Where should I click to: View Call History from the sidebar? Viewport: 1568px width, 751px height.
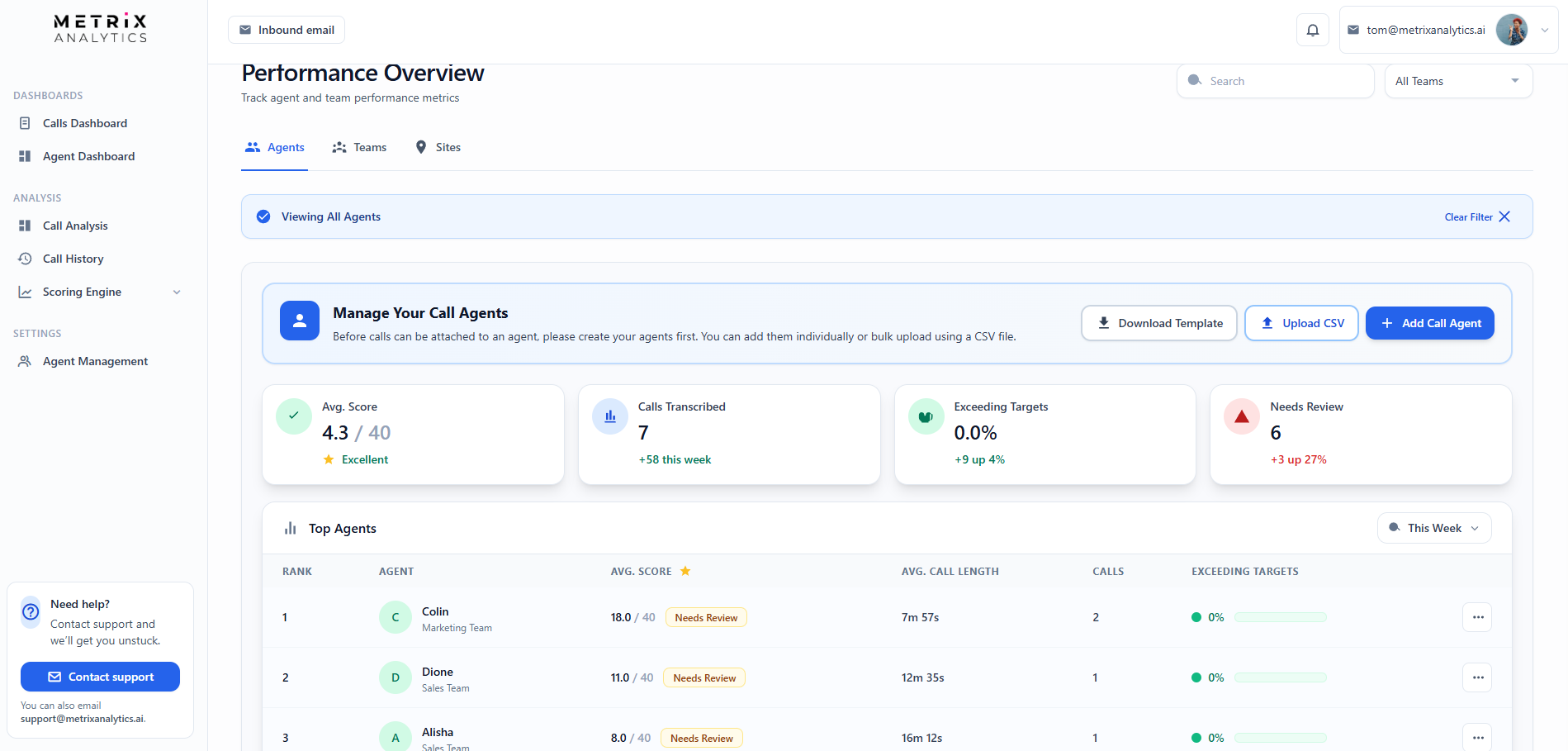73,258
